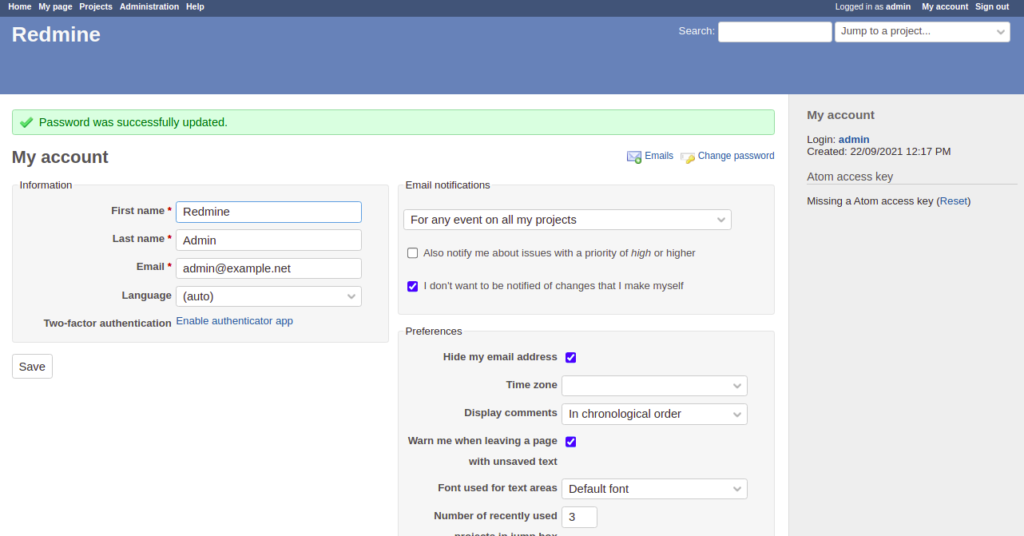Click Reset Atom access key link
This screenshot has height=536, width=1024.
[953, 201]
